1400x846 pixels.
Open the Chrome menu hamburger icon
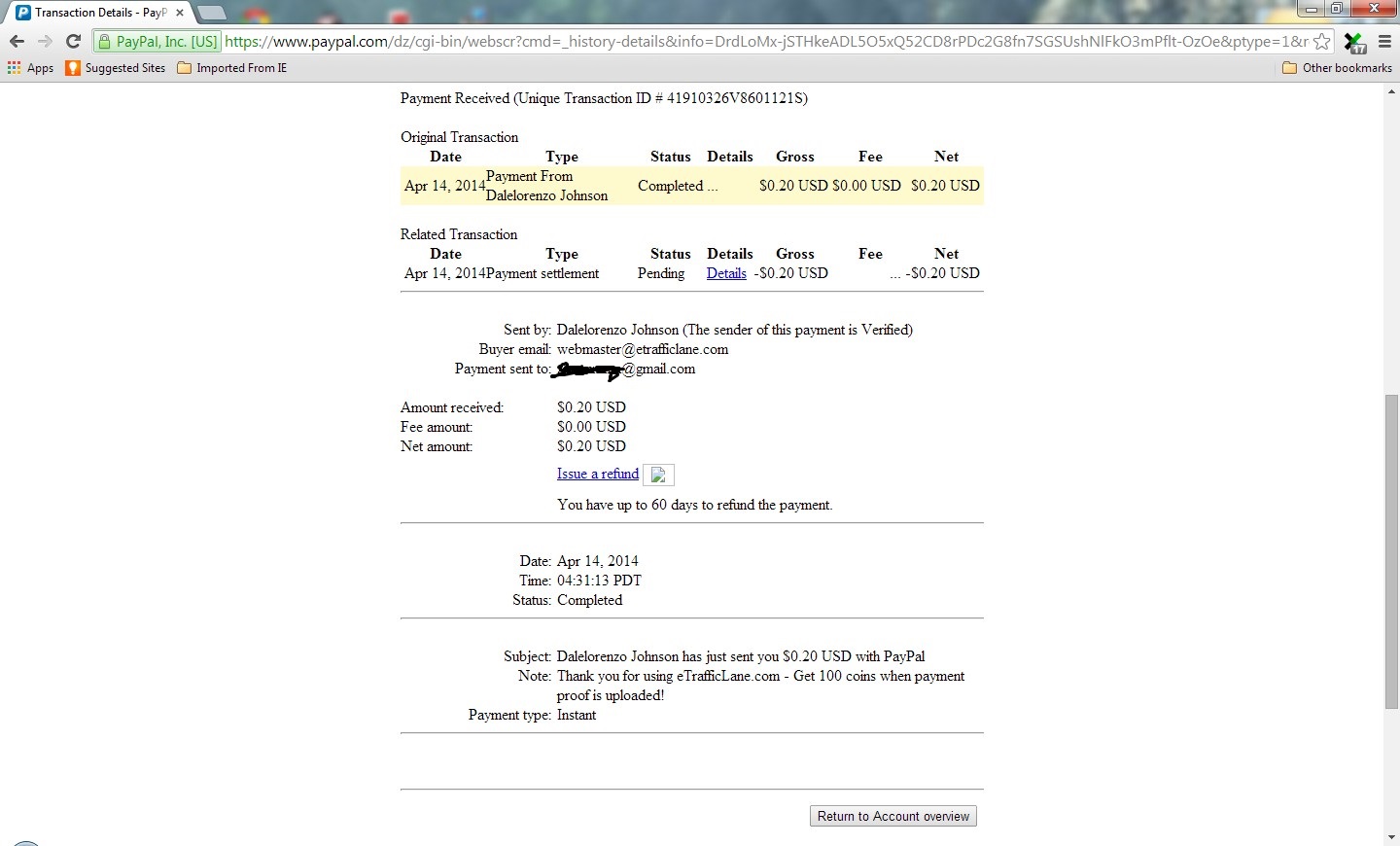(x=1384, y=42)
